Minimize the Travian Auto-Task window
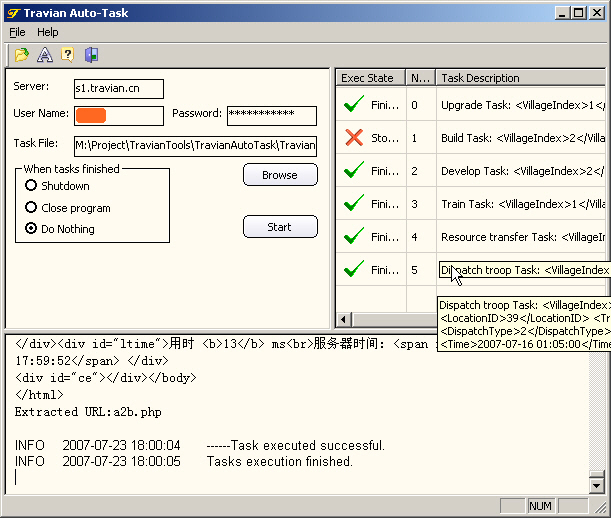Viewport: 611px width, 518px height. point(562,13)
